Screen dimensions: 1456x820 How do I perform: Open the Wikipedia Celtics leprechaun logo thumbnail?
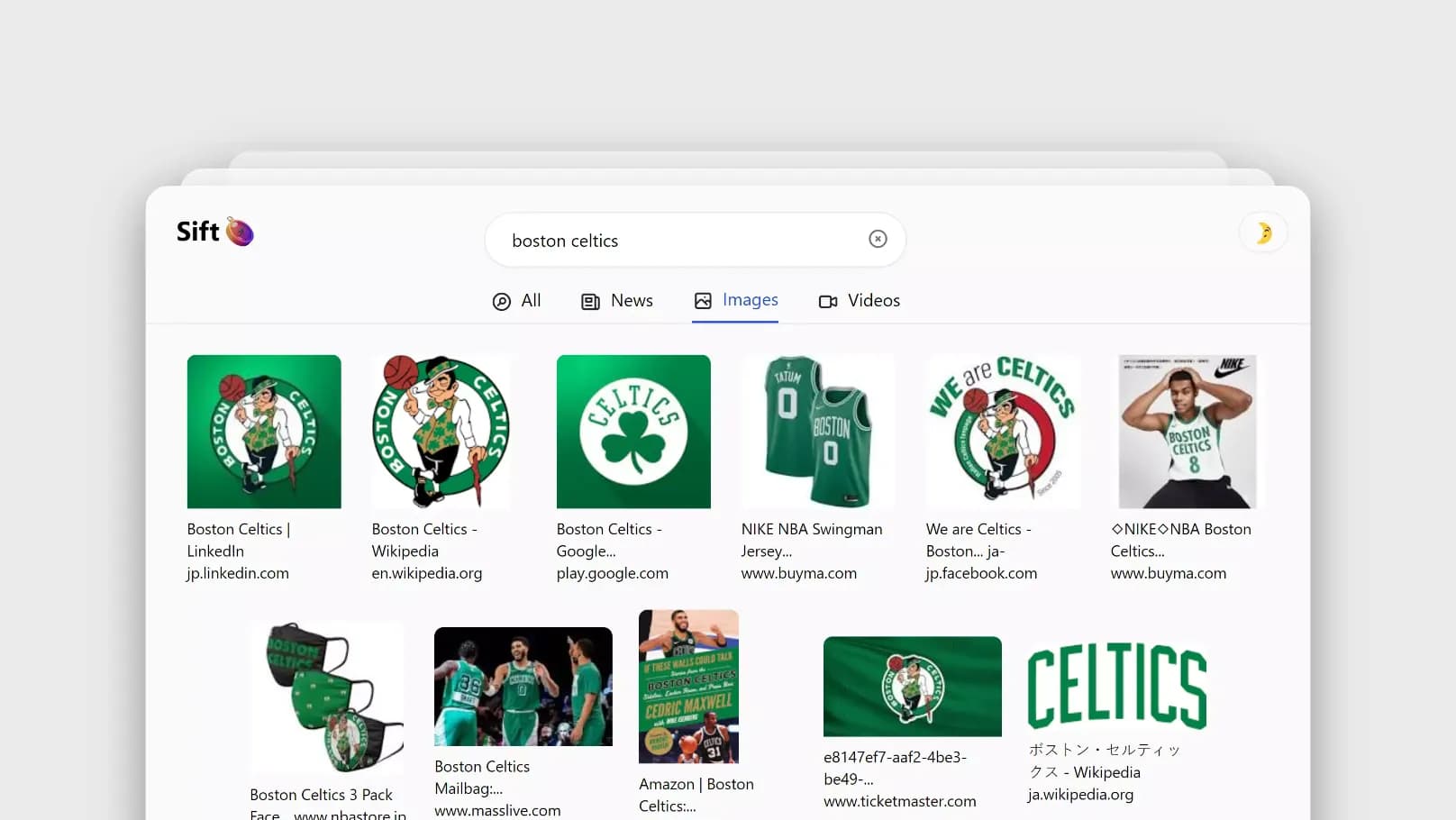click(x=441, y=432)
